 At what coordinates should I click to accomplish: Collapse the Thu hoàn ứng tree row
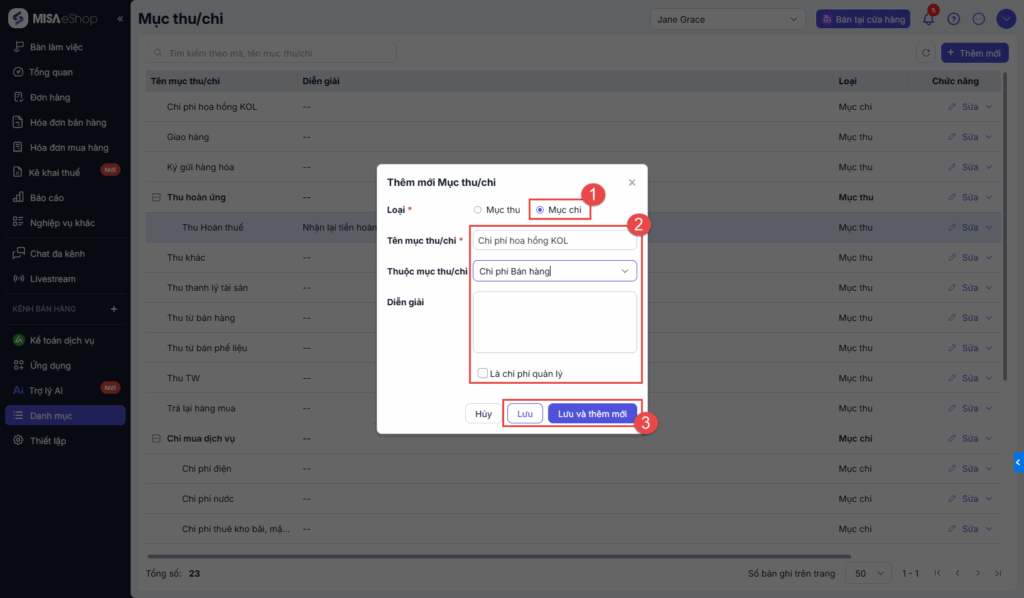156,198
